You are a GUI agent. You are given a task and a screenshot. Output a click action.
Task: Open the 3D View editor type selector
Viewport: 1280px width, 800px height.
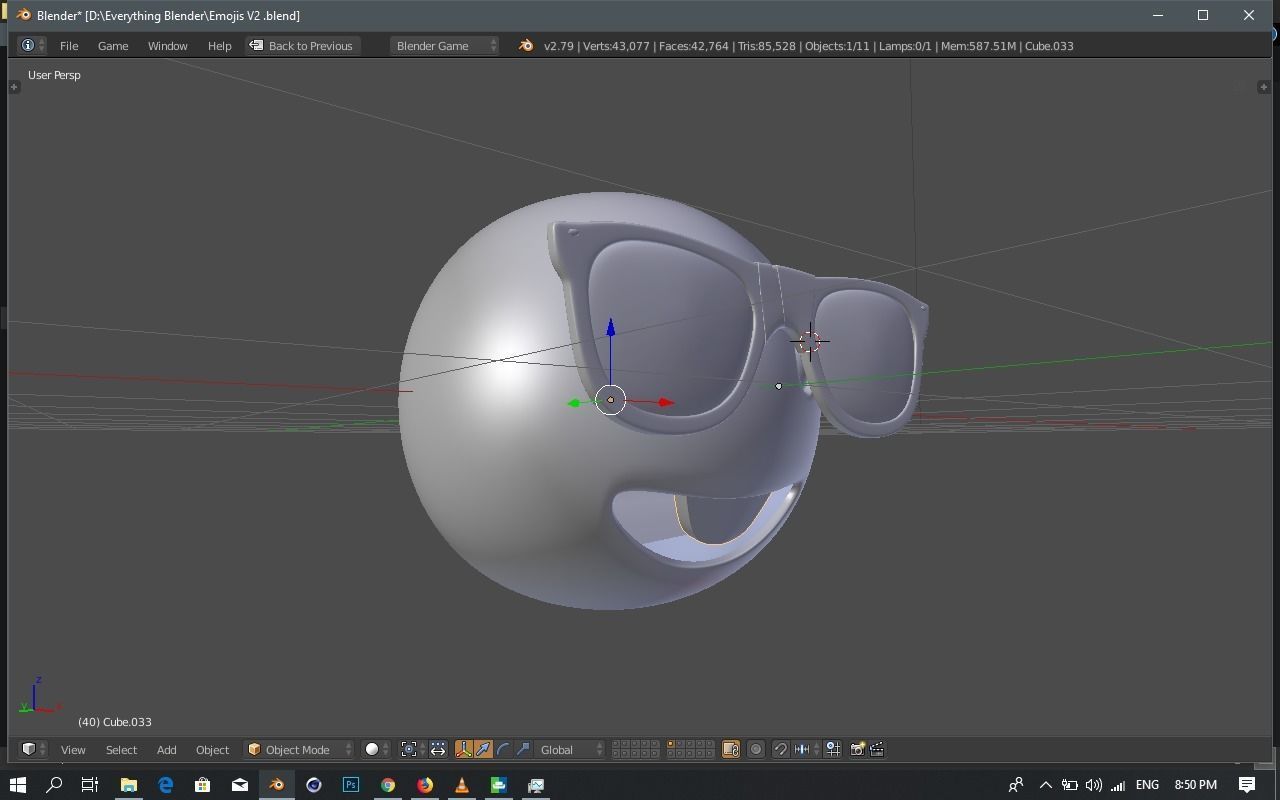tap(32, 749)
